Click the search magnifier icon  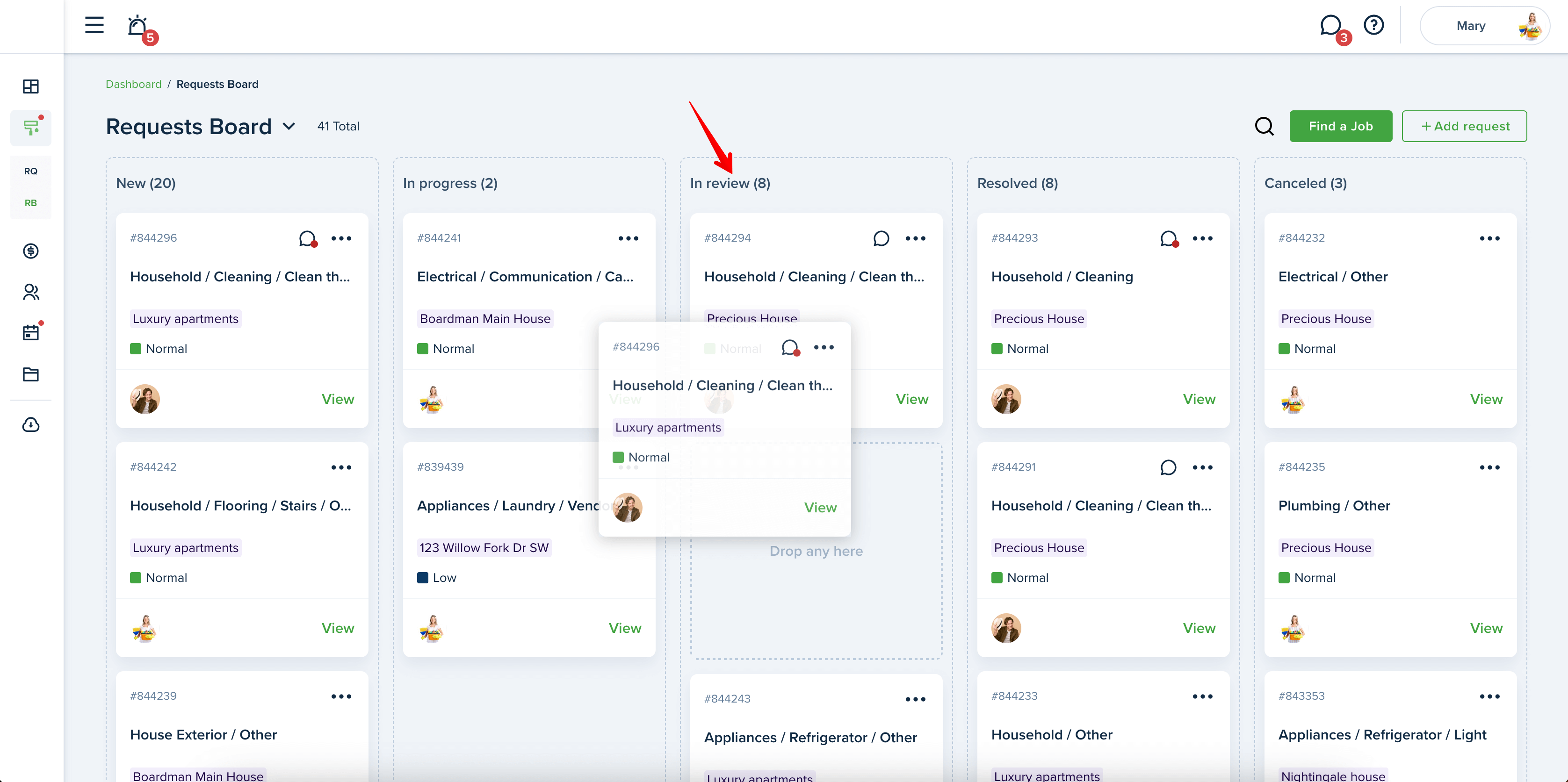pos(1264,126)
